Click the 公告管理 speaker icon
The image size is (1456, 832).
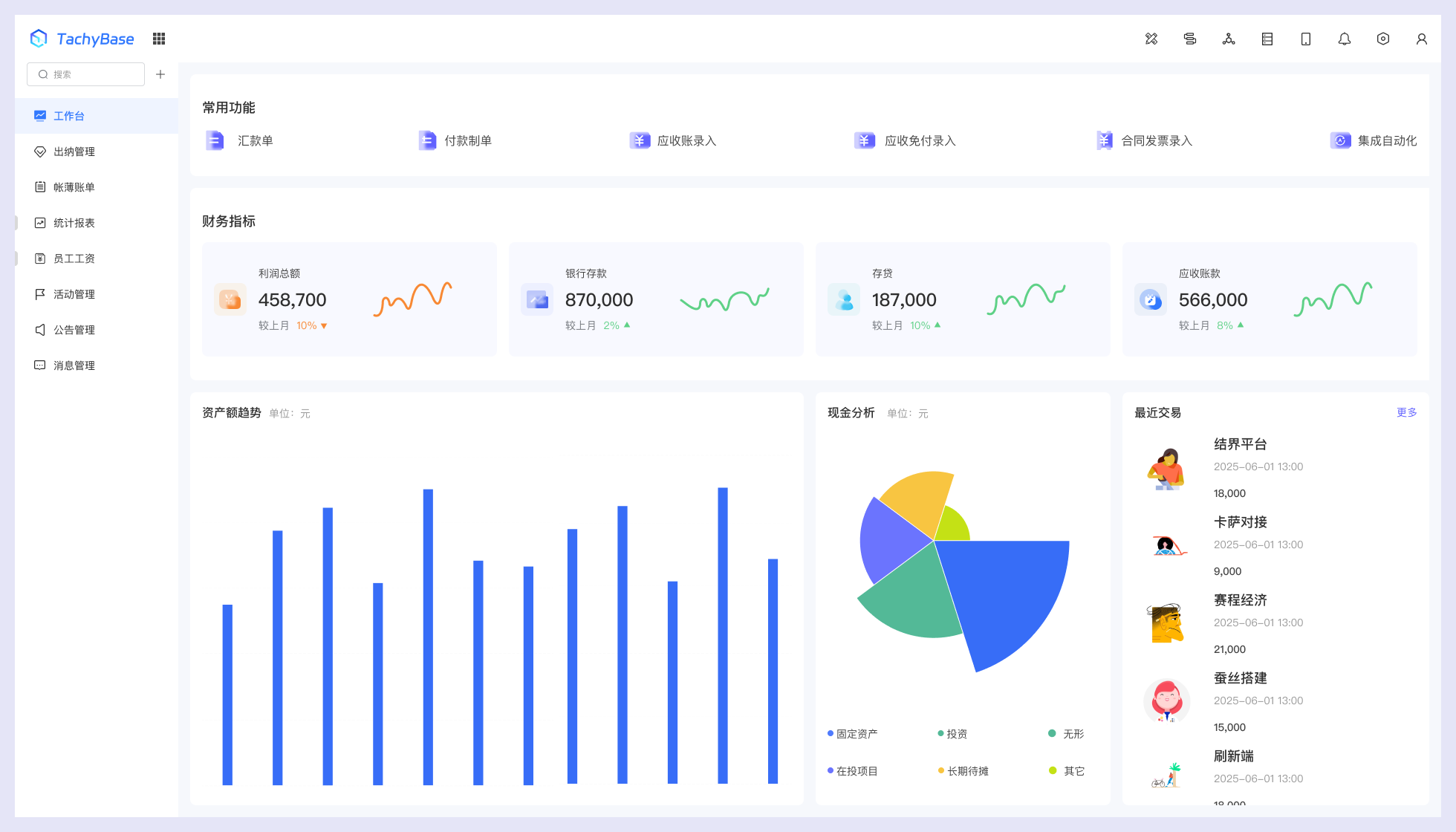tap(40, 330)
